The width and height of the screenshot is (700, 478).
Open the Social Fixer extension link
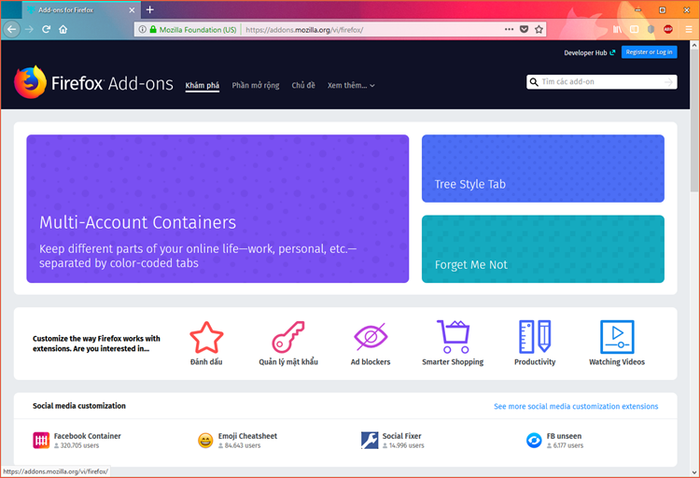click(402, 436)
